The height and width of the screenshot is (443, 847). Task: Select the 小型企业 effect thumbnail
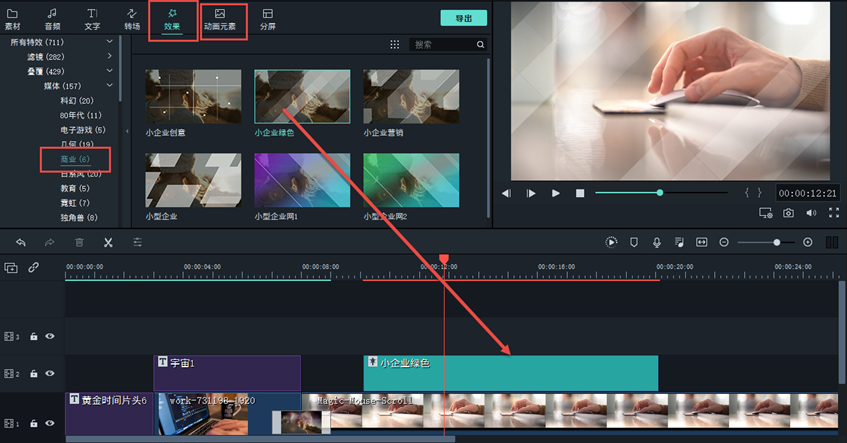point(193,180)
